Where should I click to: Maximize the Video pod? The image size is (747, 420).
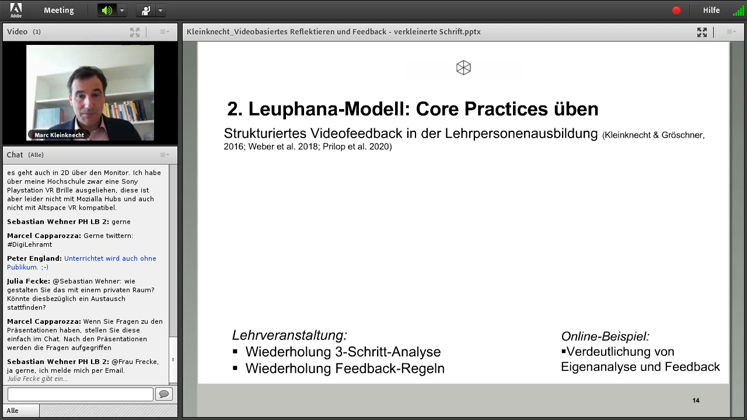point(135,32)
